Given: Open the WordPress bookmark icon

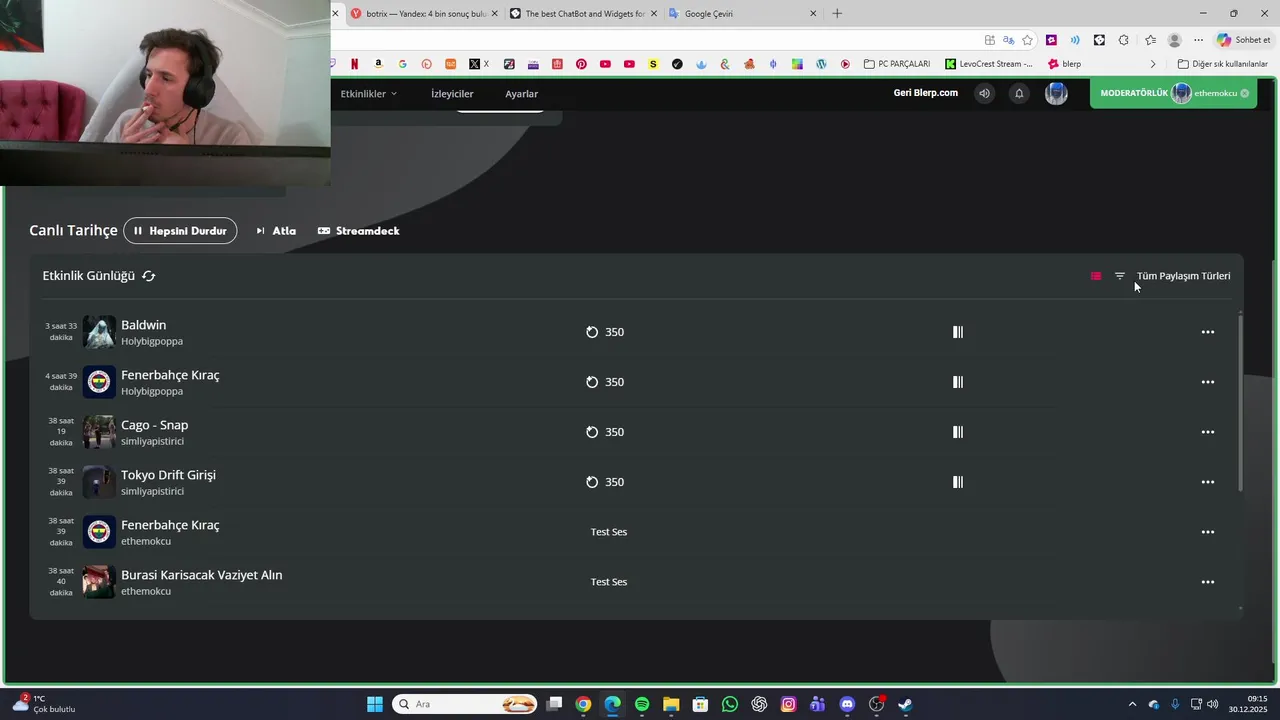Looking at the screenshot, I should click(x=821, y=64).
